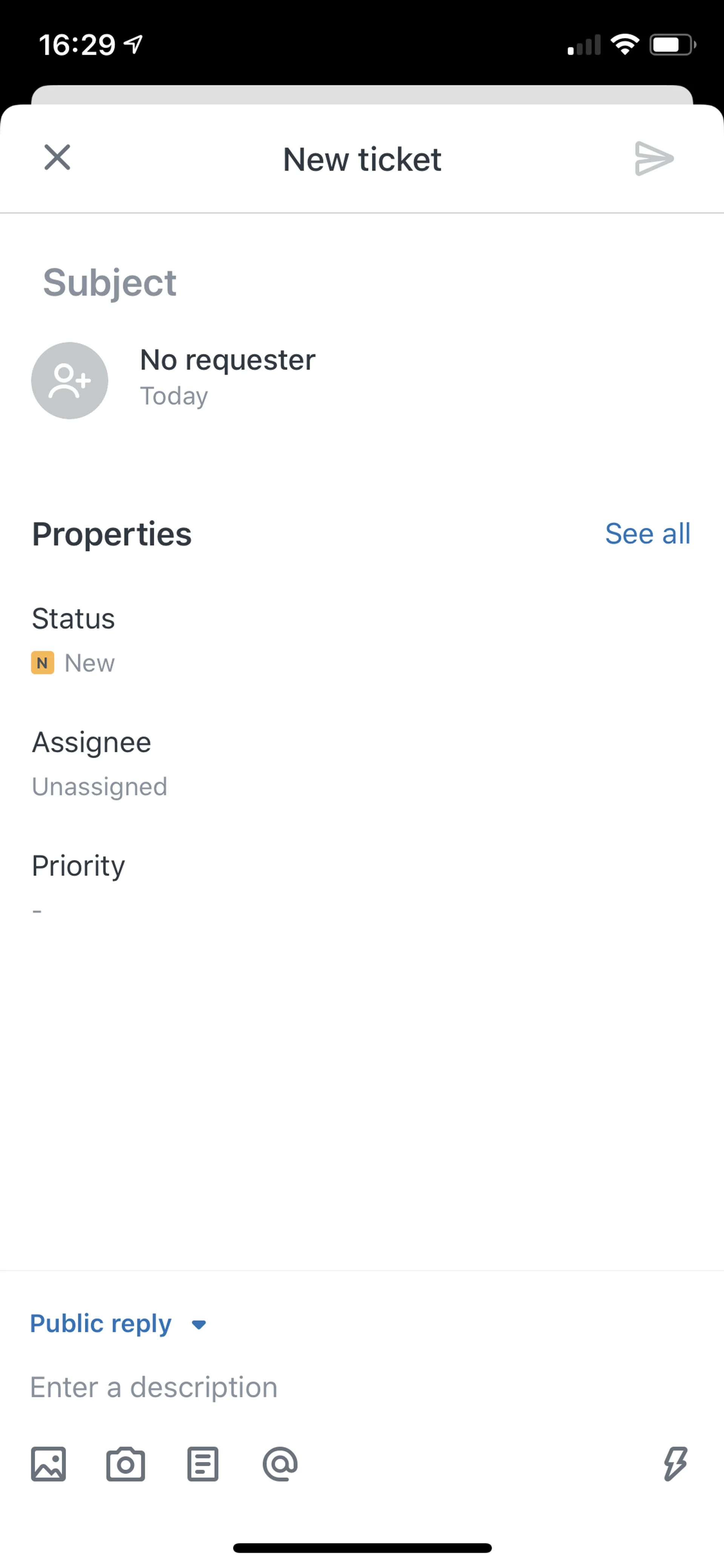
Task: Tap the @ mention icon
Action: tap(281, 1464)
